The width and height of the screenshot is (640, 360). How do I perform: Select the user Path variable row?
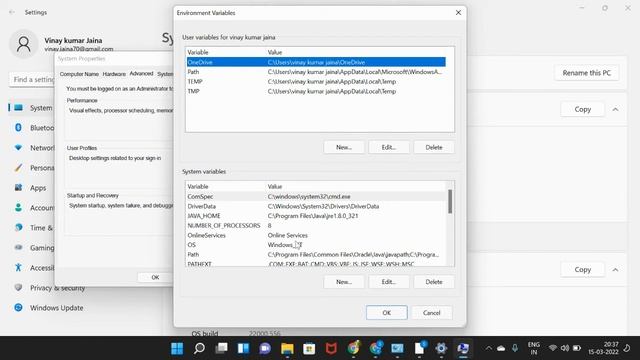point(316,72)
